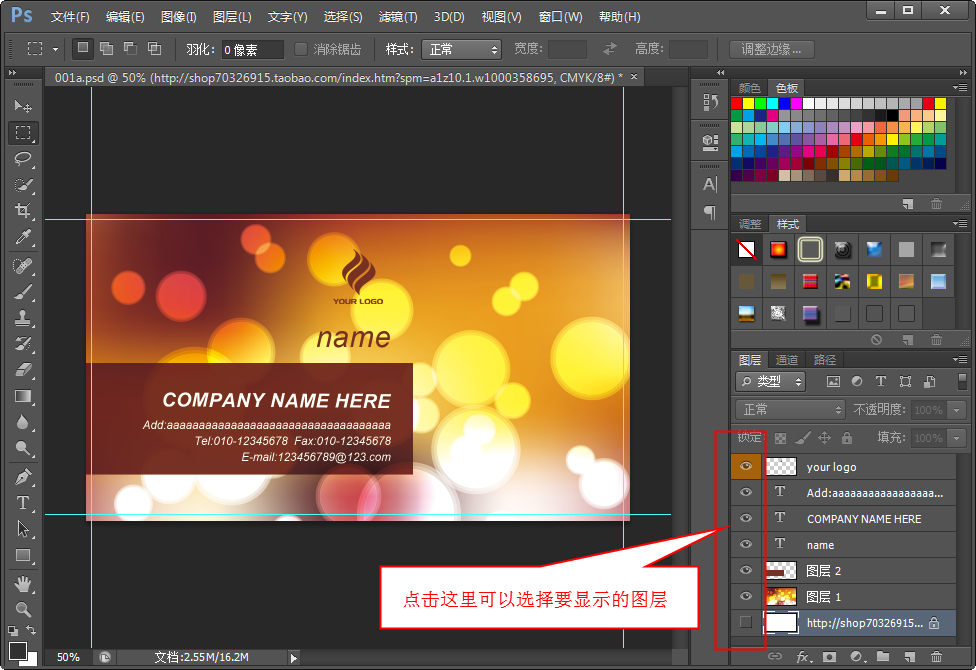Close the 001a.psd document tab
The width and height of the screenshot is (976, 670).
633,76
